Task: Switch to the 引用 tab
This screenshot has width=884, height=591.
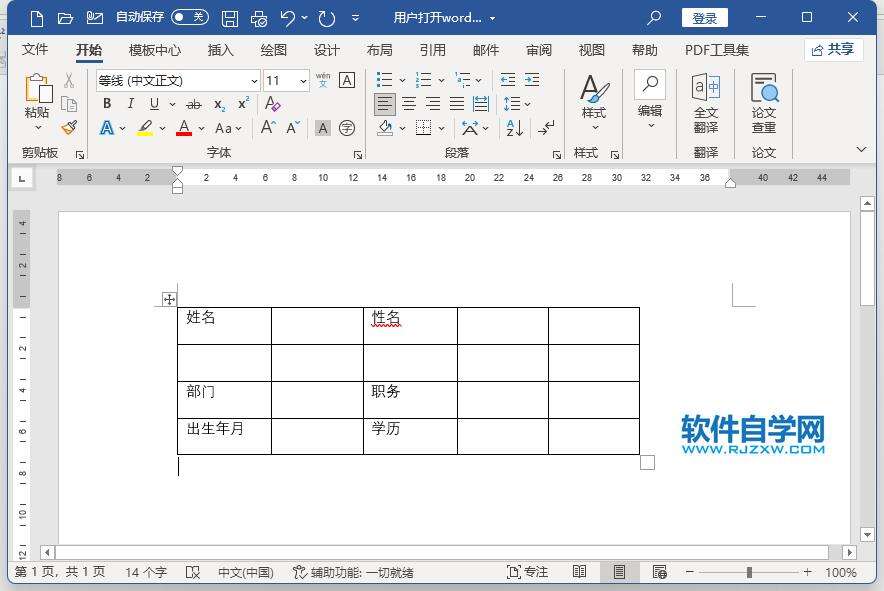Action: tap(432, 50)
